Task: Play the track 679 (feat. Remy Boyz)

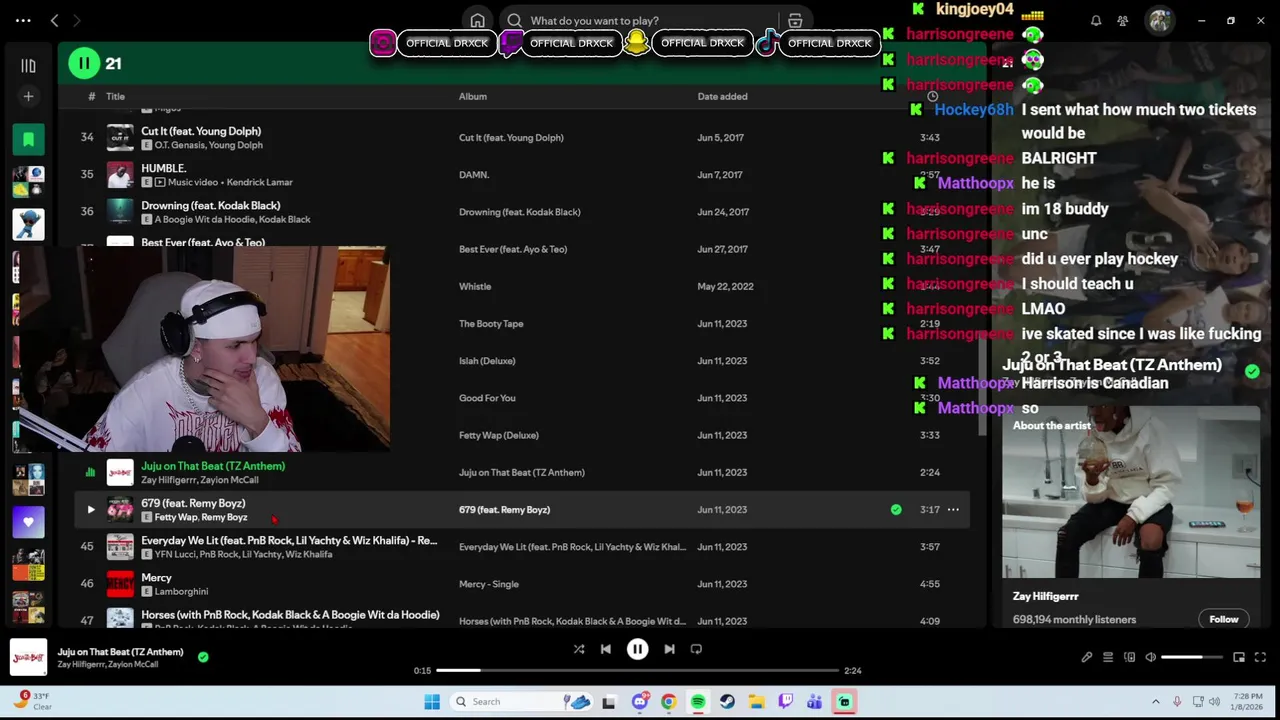Action: coord(90,510)
